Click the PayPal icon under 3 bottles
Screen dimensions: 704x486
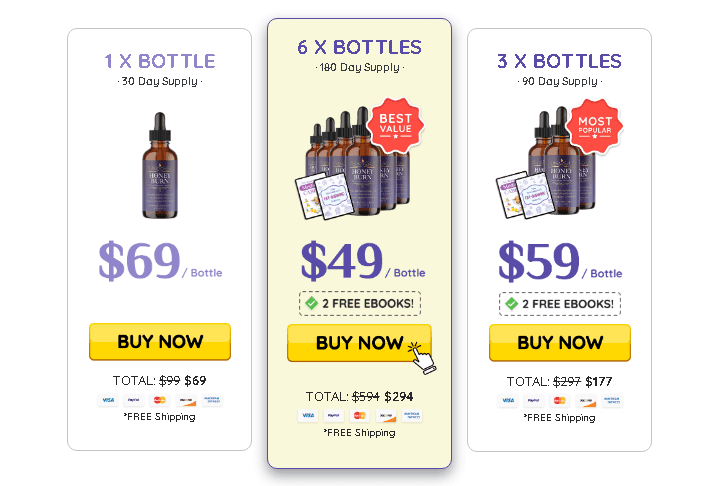click(x=534, y=400)
